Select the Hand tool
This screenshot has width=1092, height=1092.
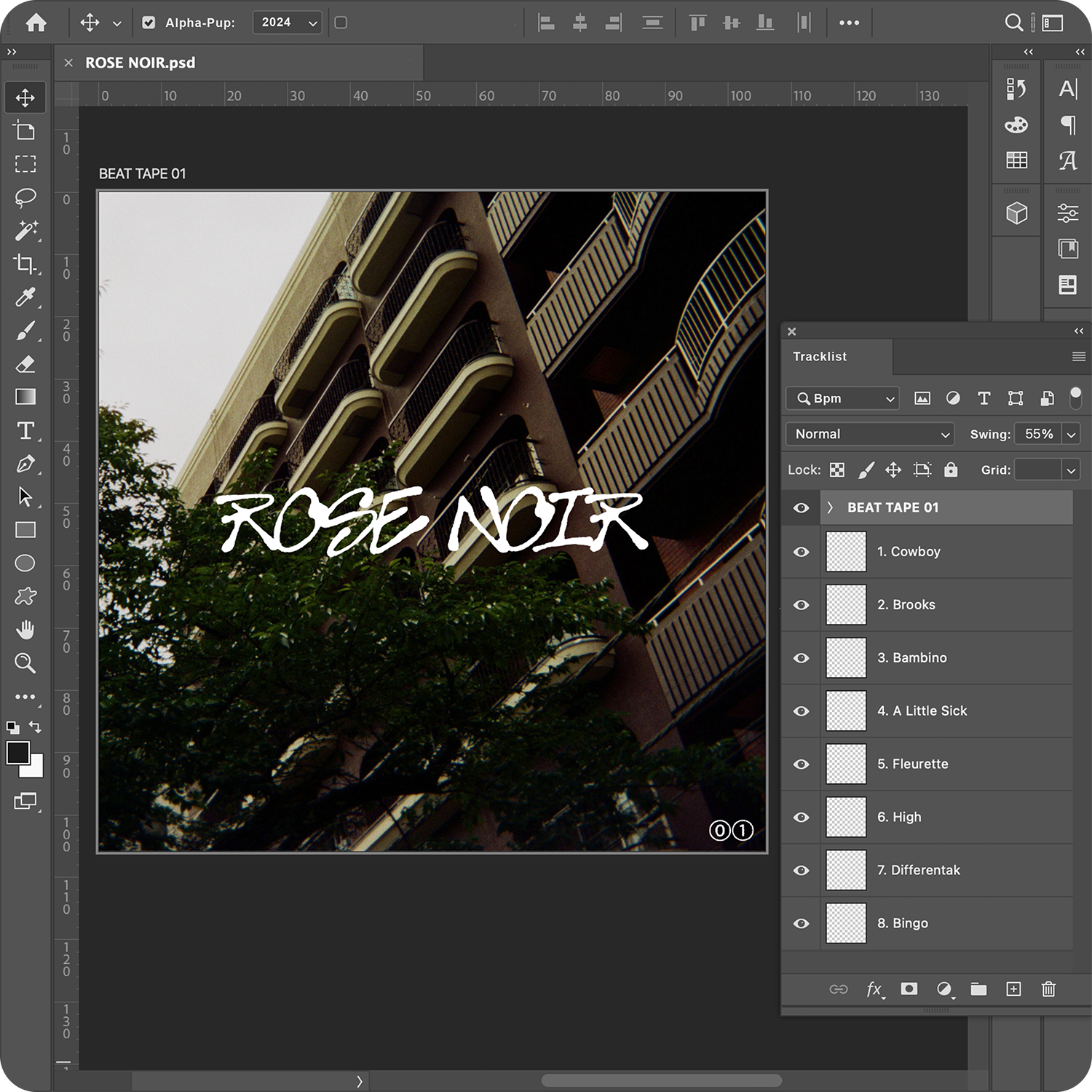tap(25, 629)
